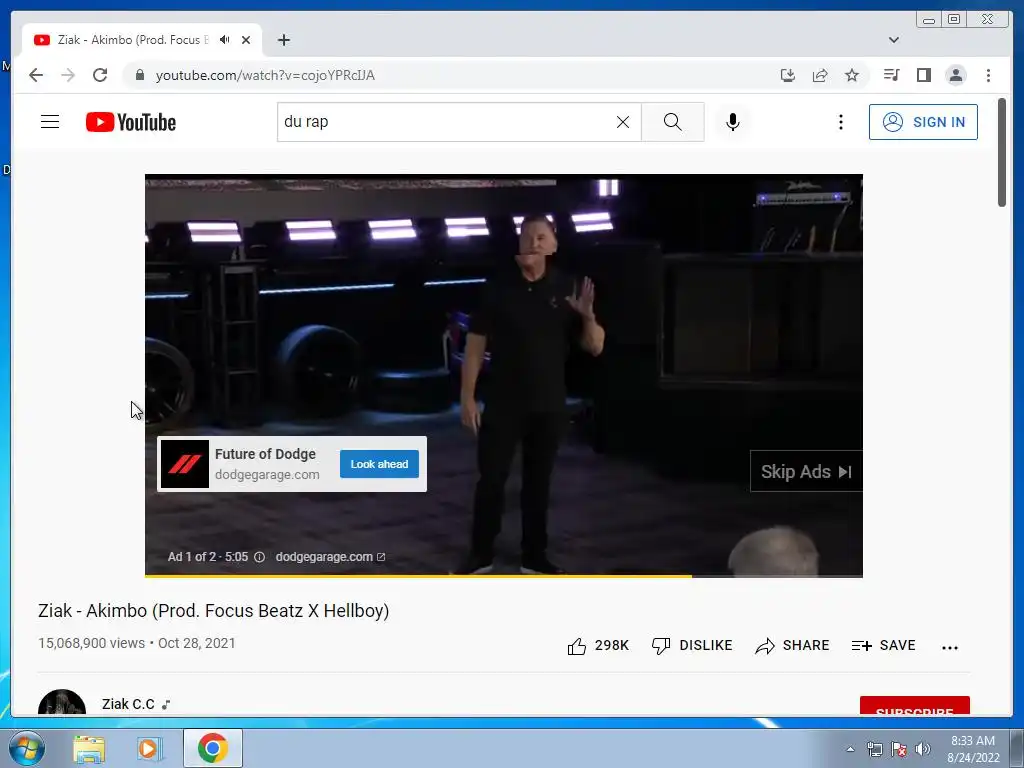Click the page vertical scrollbar thumb
This screenshot has width=1024, height=768.
point(1002,152)
